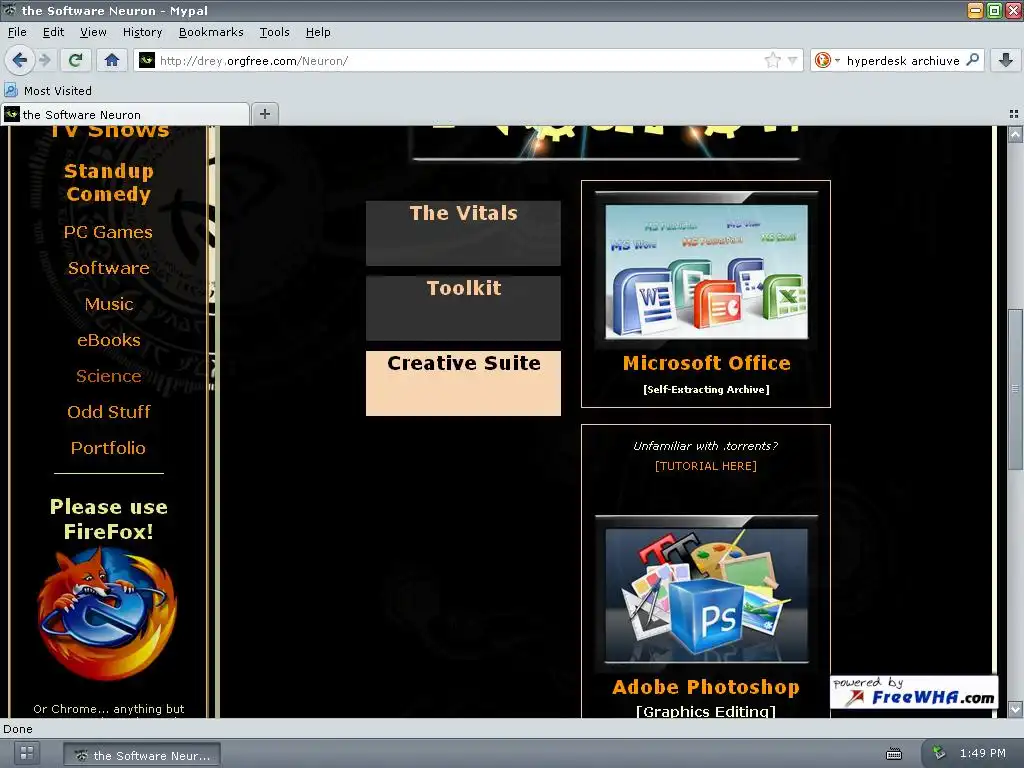The image size is (1024, 768).
Task: Open the File menu
Action: 17,32
